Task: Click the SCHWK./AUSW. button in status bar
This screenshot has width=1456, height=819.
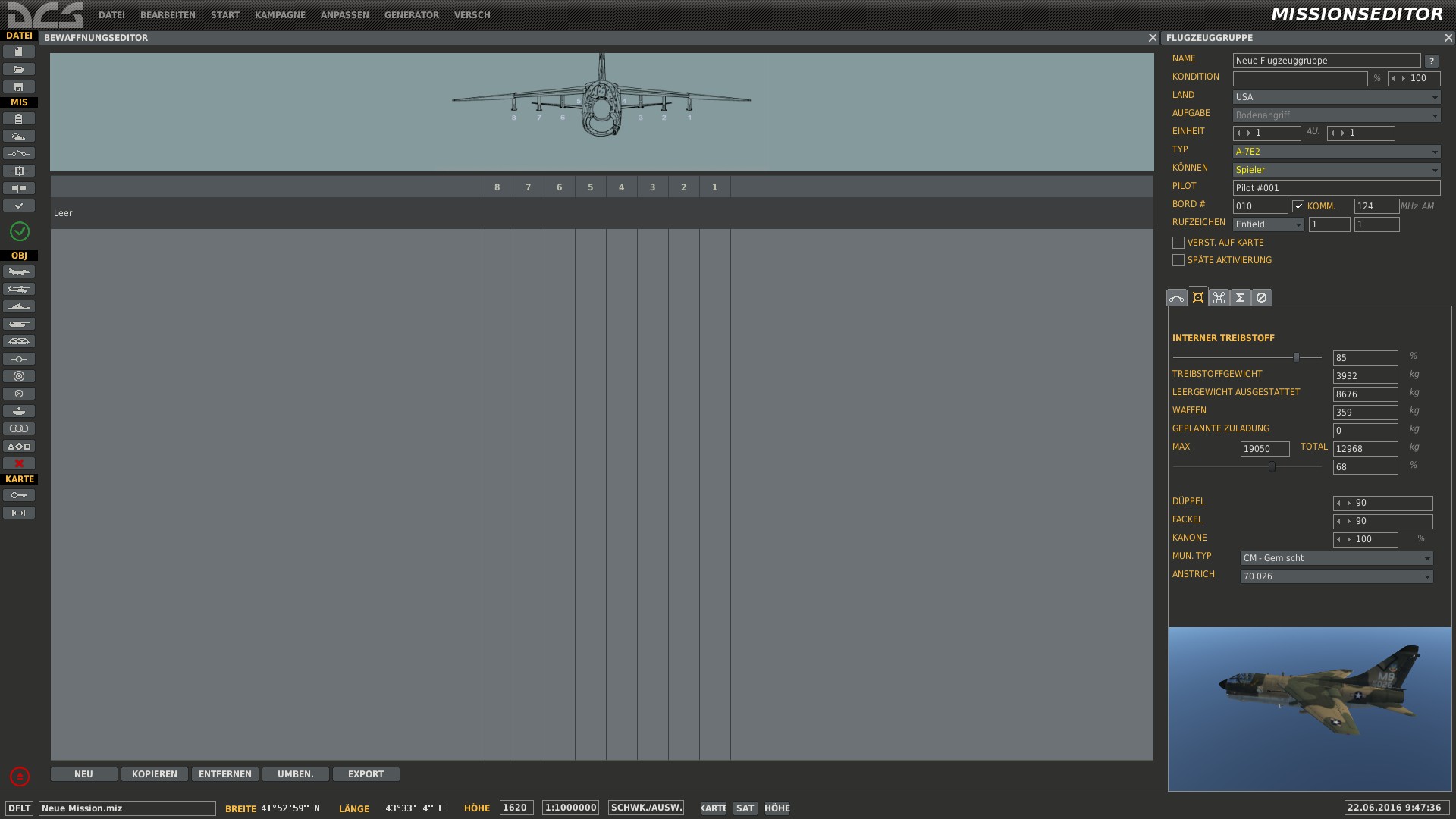Action: pyautogui.click(x=646, y=808)
